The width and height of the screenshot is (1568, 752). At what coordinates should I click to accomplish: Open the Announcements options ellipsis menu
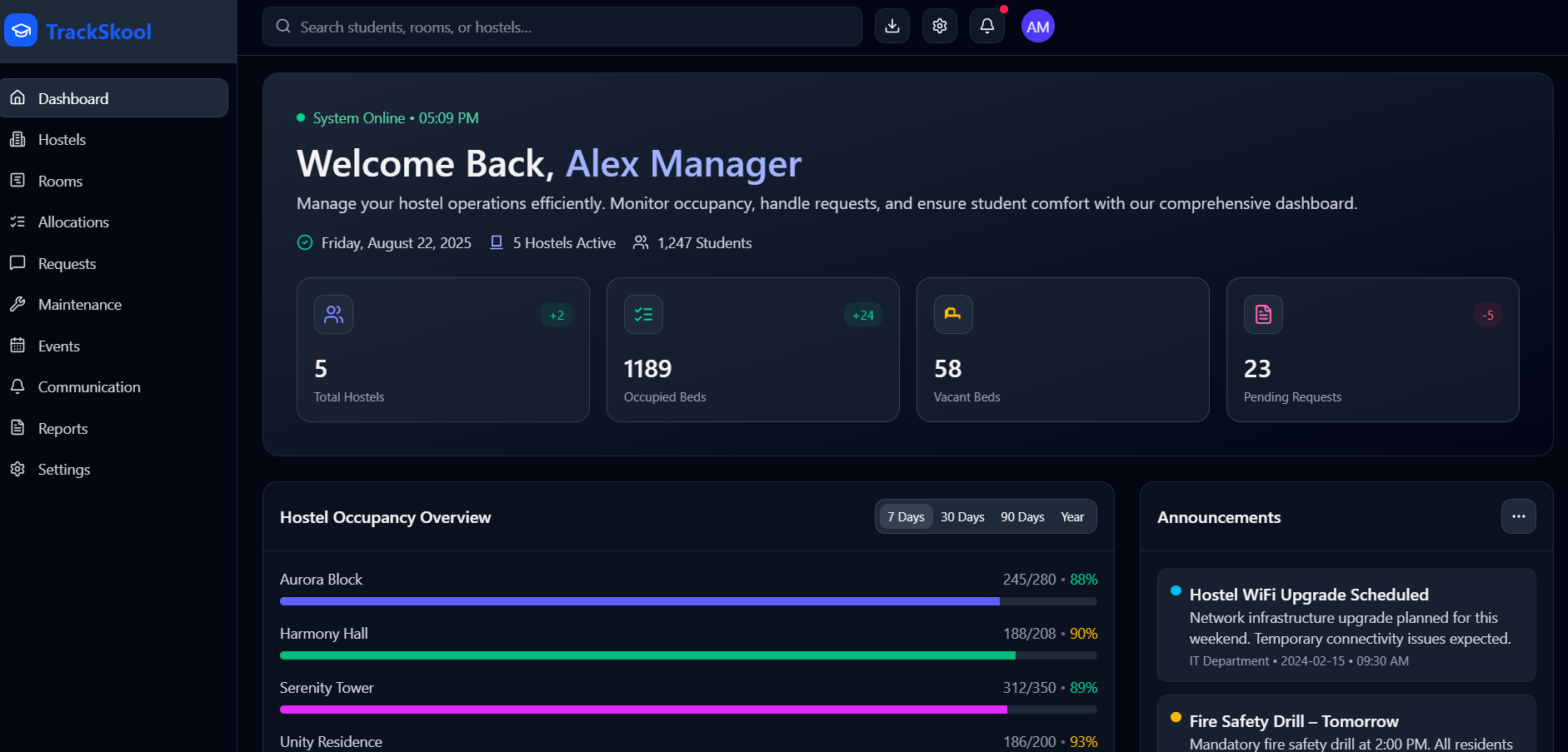[1518, 516]
